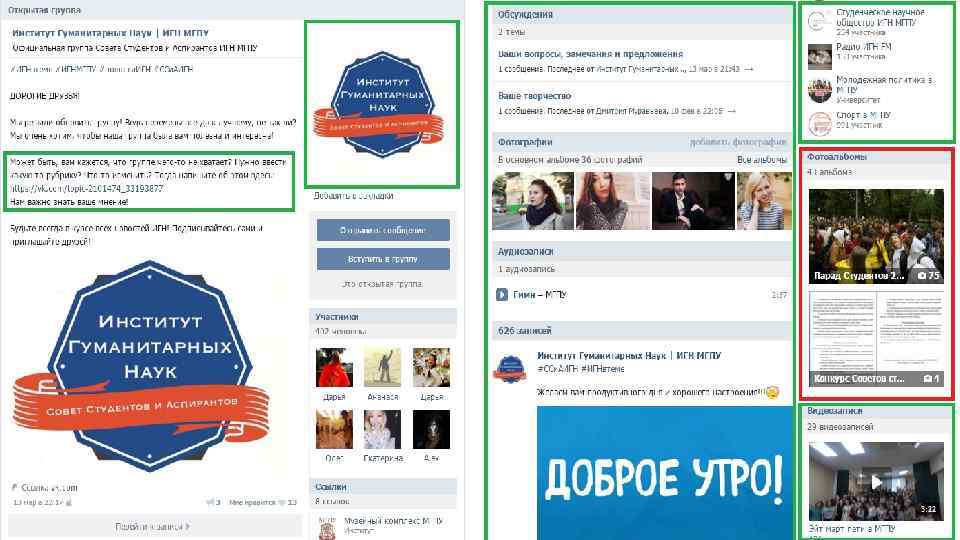Open the Радио МГПУ FM group avatar
This screenshot has width=960, height=540.
[x=819, y=56]
